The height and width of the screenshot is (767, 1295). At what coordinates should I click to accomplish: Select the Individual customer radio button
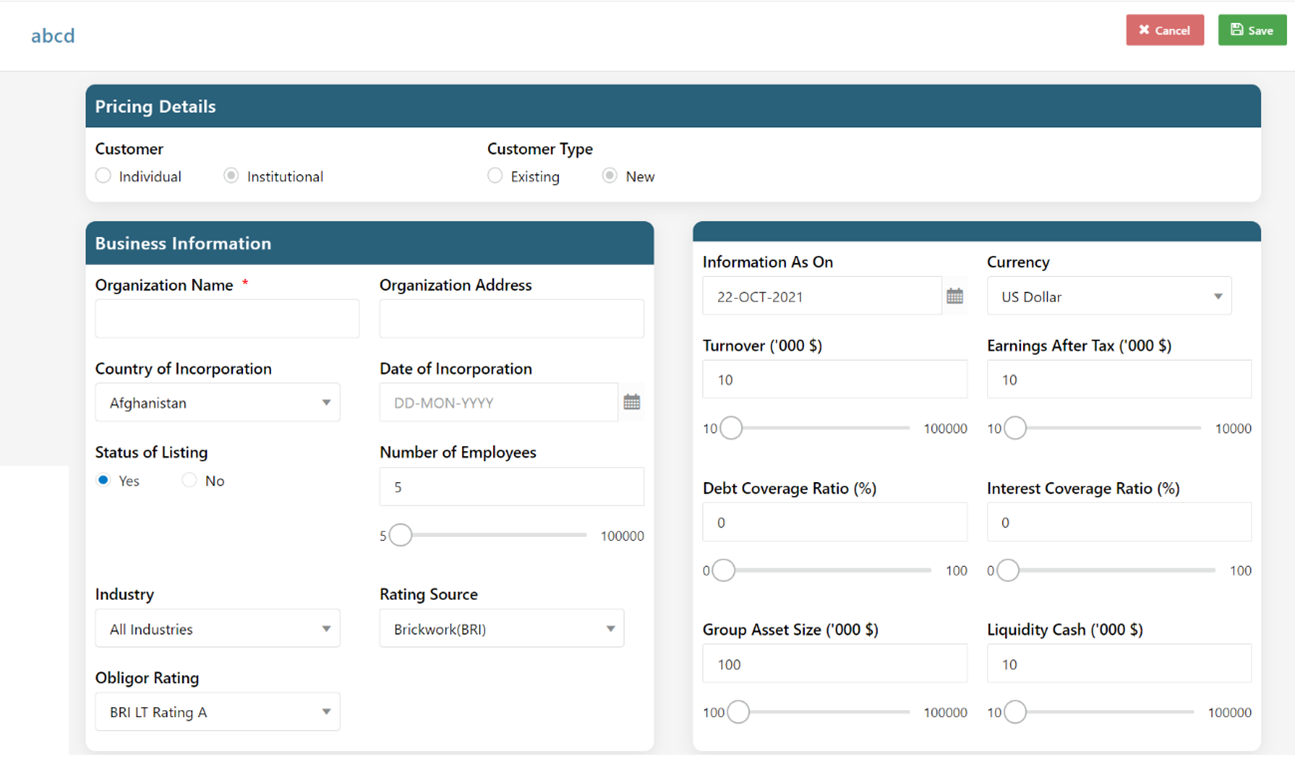[x=103, y=176]
